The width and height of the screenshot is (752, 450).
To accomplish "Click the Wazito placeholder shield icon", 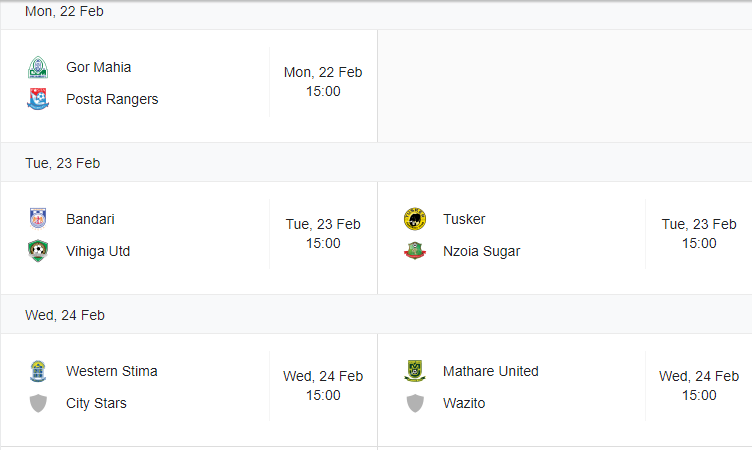I will [x=415, y=403].
